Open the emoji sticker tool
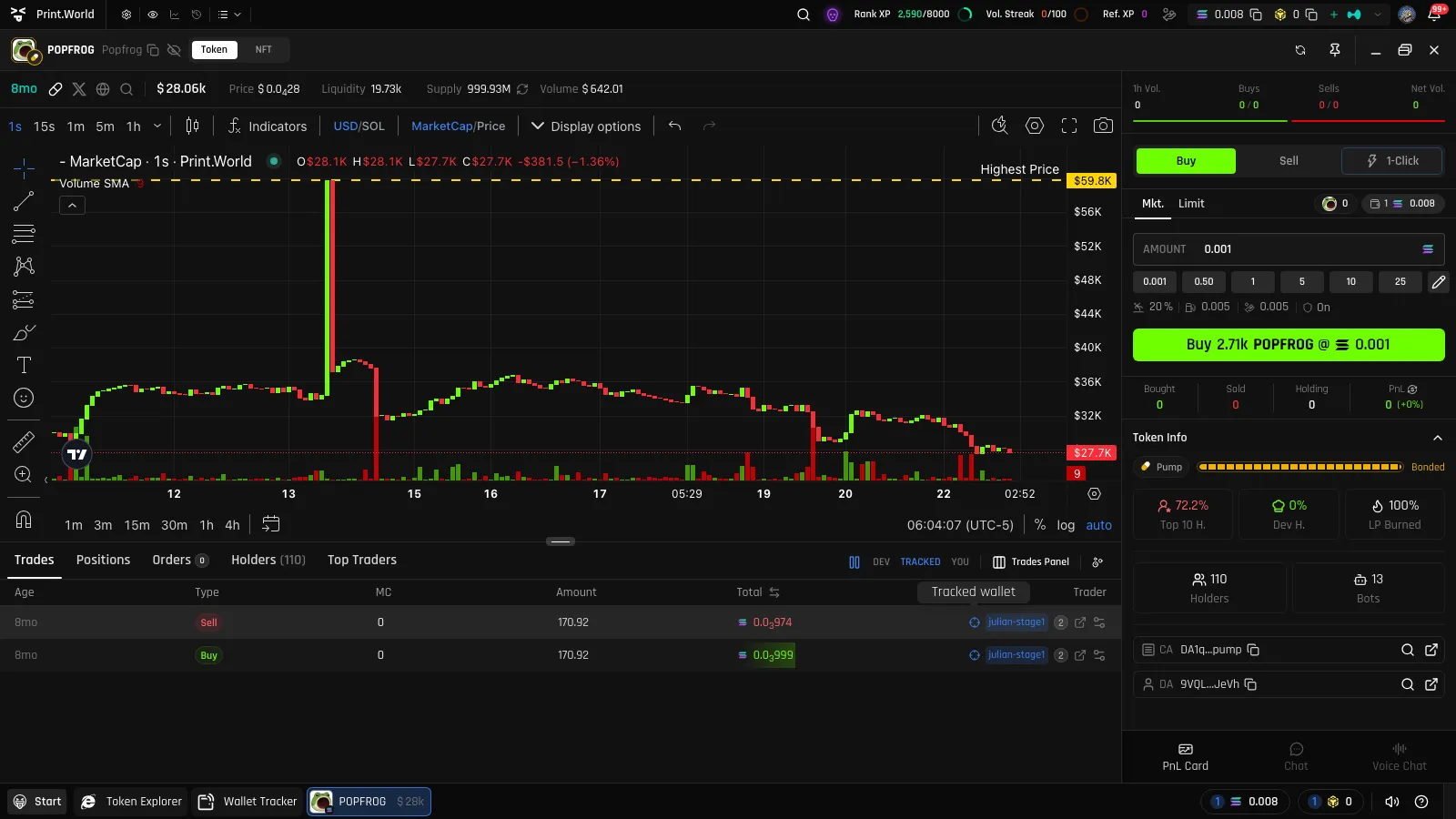1456x819 pixels. (x=24, y=398)
